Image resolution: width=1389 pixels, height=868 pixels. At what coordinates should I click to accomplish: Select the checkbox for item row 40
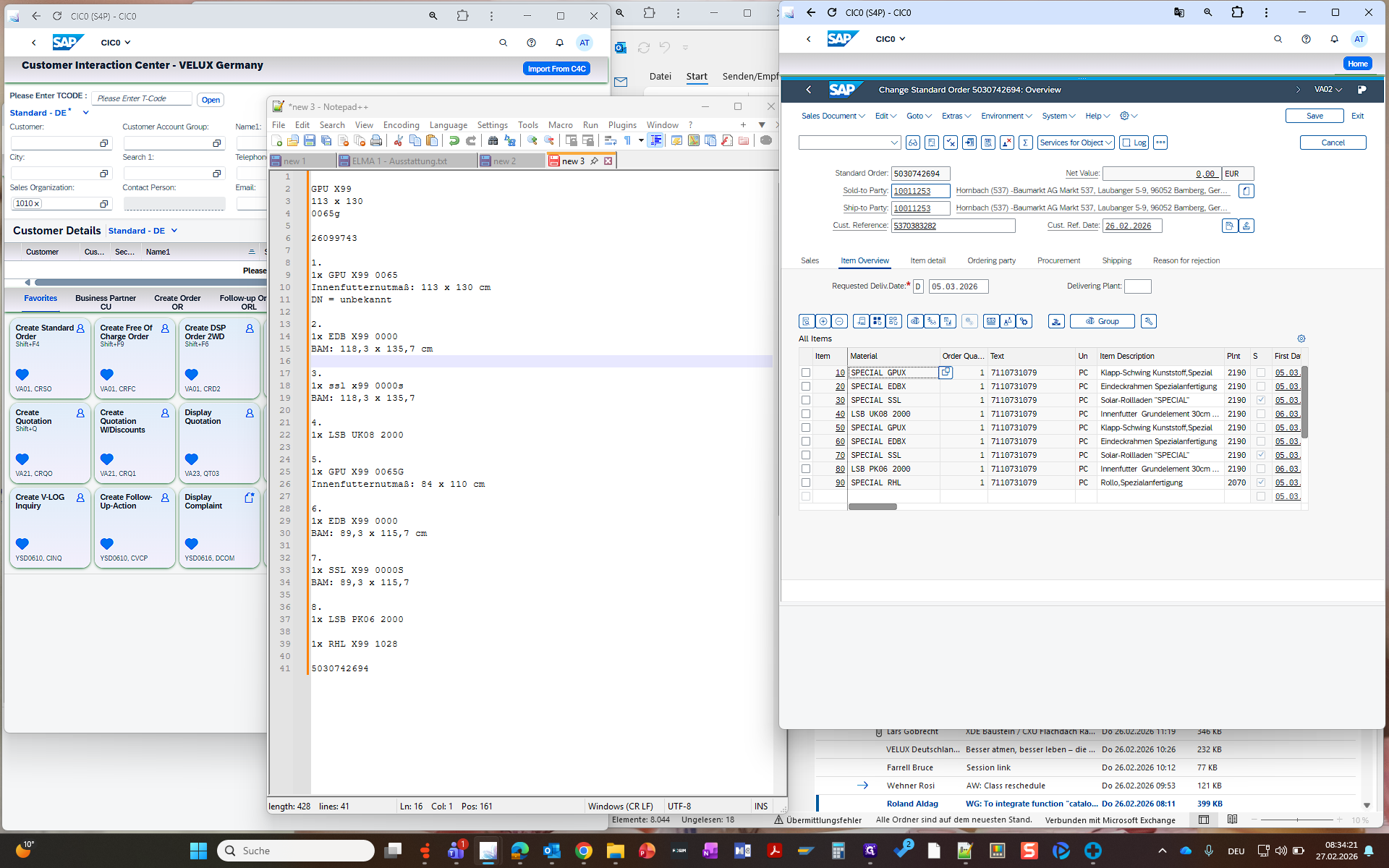(805, 414)
